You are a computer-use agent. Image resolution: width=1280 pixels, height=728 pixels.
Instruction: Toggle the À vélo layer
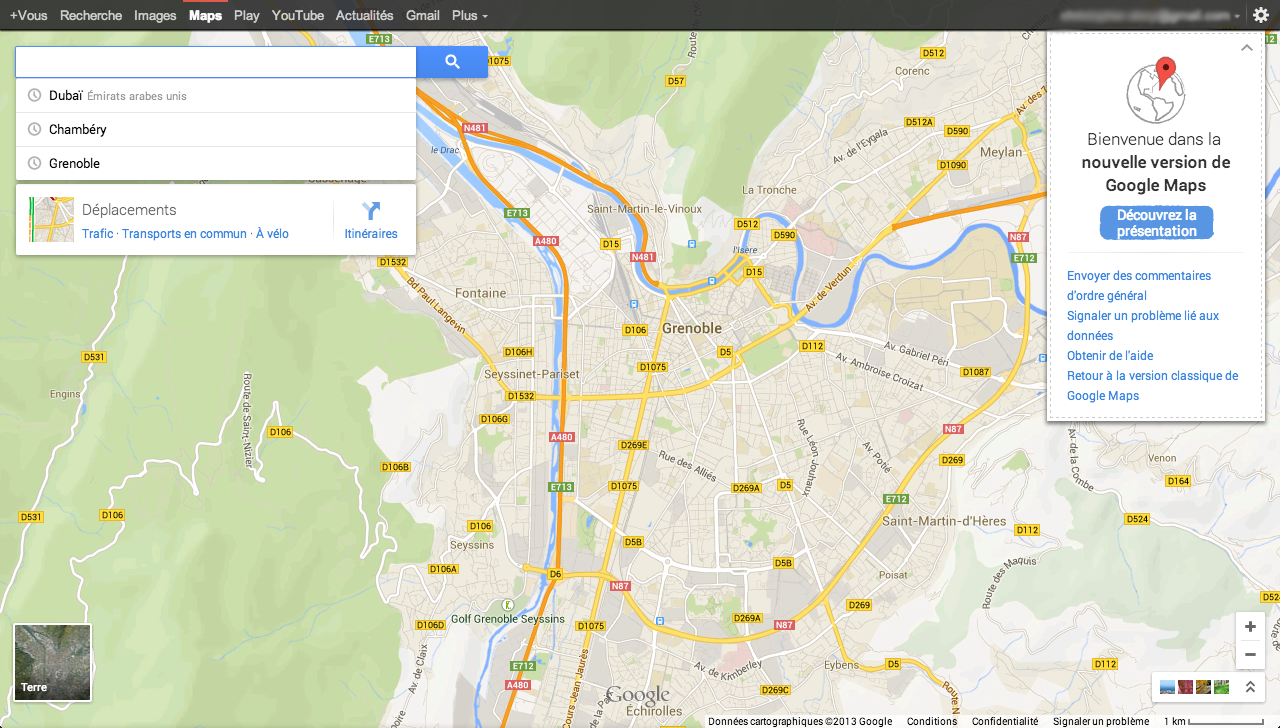tap(272, 234)
